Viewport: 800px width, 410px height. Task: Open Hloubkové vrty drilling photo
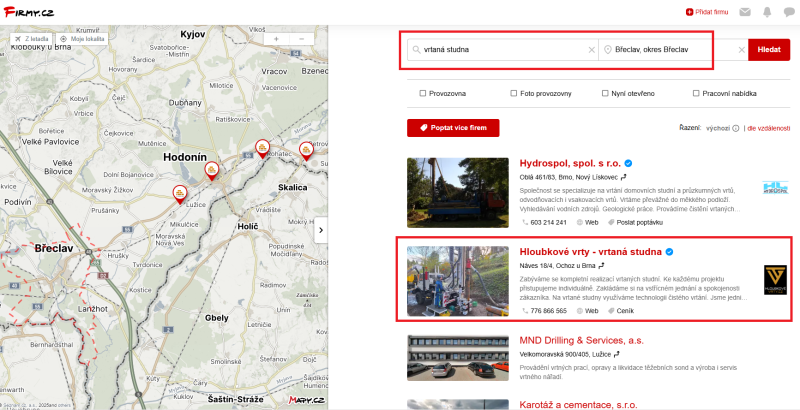(458, 281)
